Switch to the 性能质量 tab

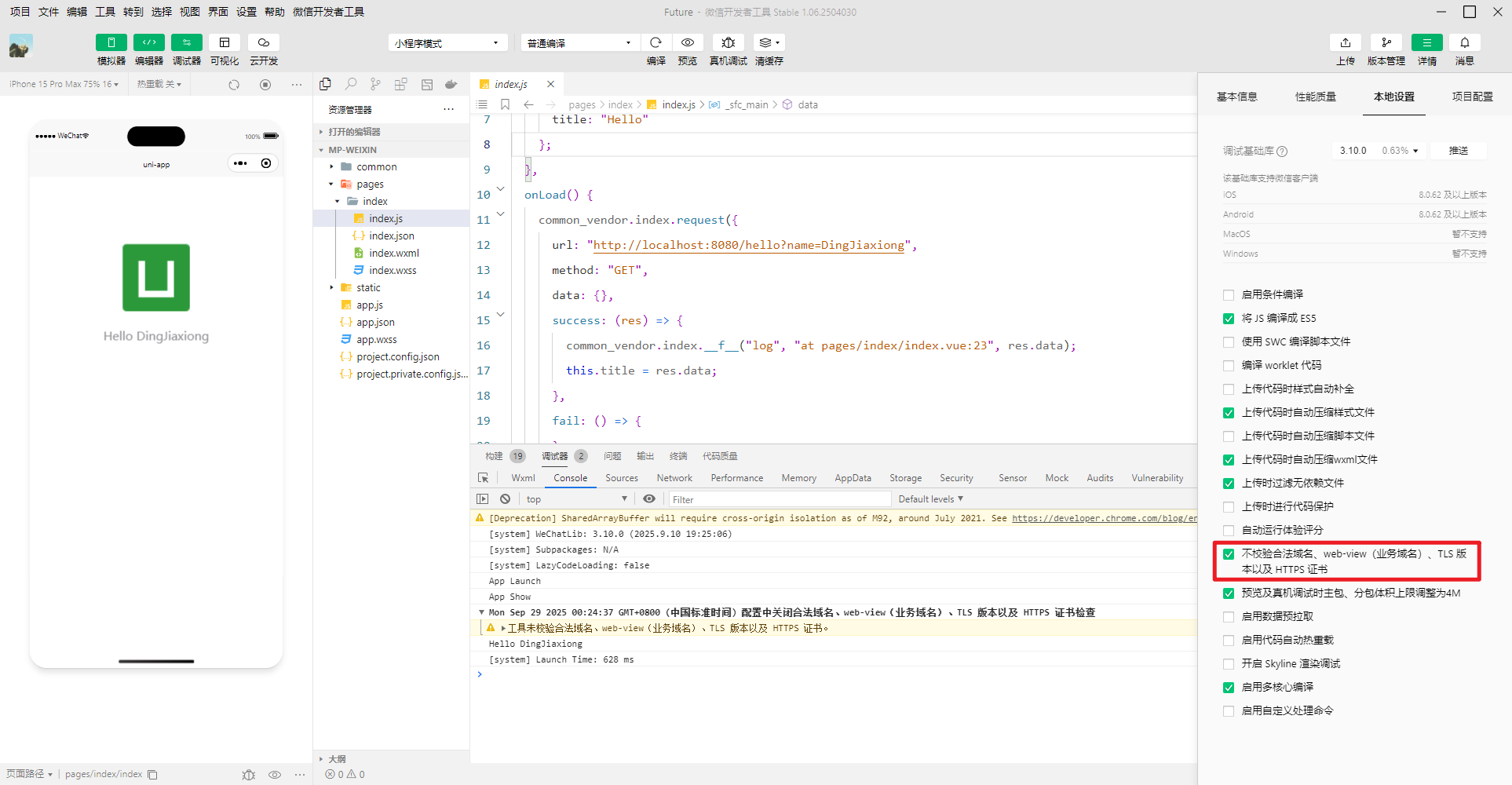[1316, 97]
